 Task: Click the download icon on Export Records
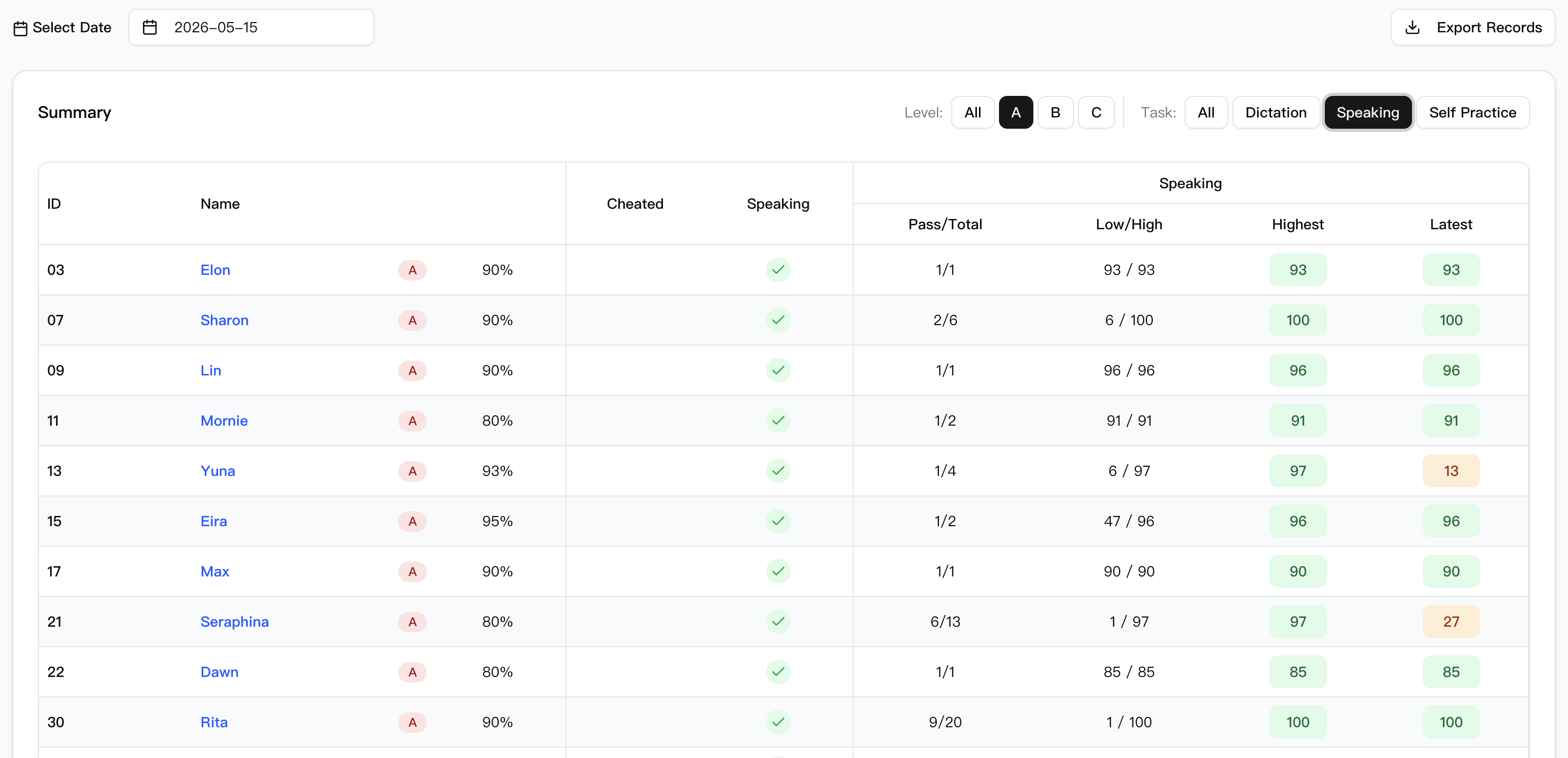point(1412,27)
